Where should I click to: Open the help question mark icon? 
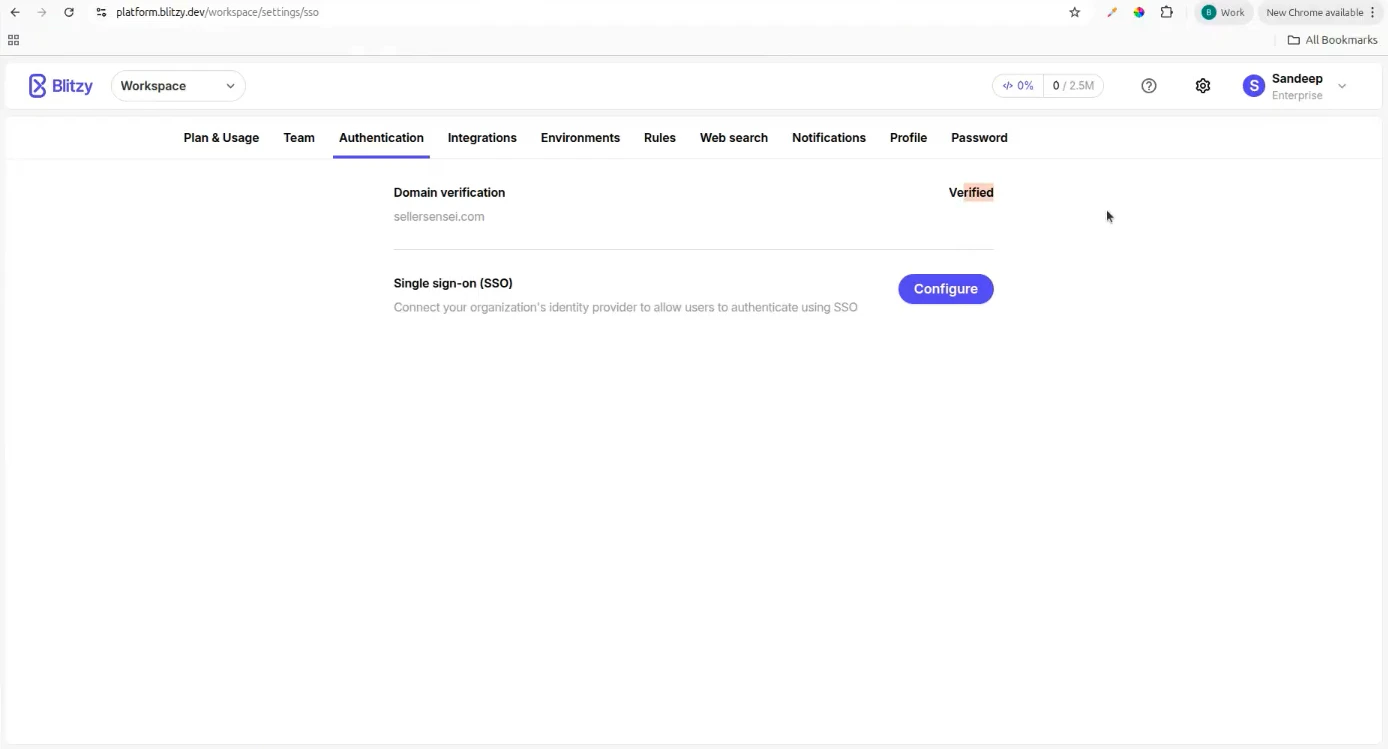click(x=1149, y=86)
